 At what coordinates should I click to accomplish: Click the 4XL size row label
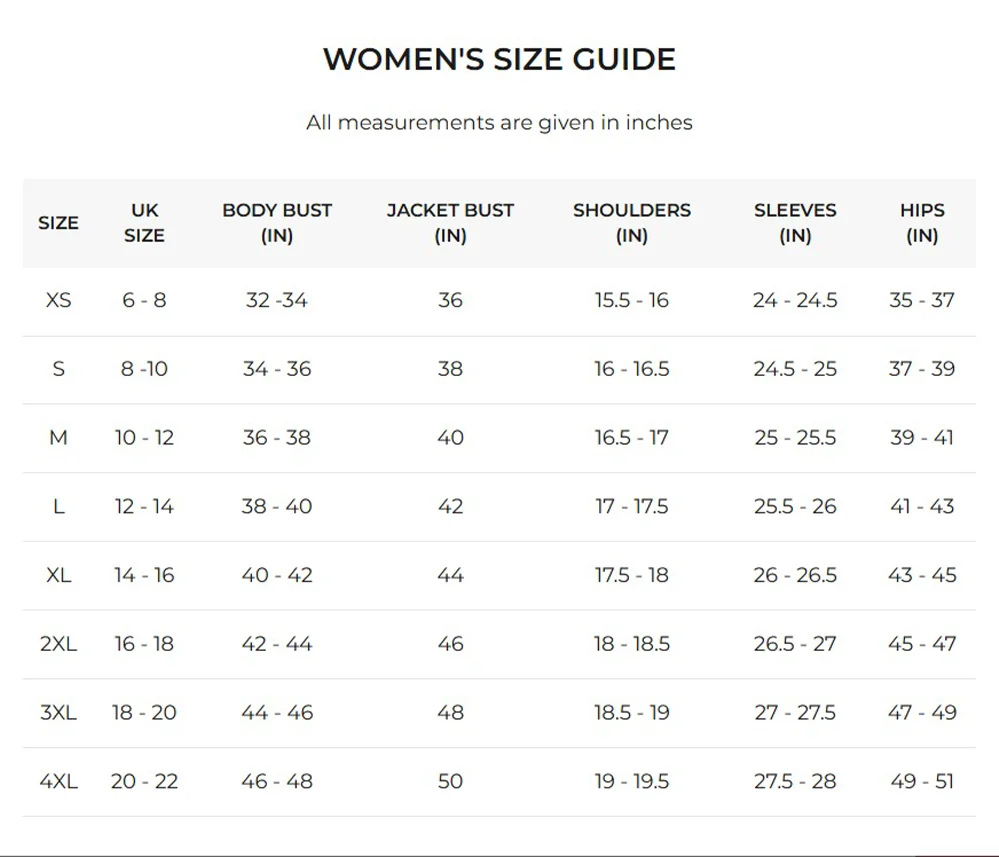(59, 781)
